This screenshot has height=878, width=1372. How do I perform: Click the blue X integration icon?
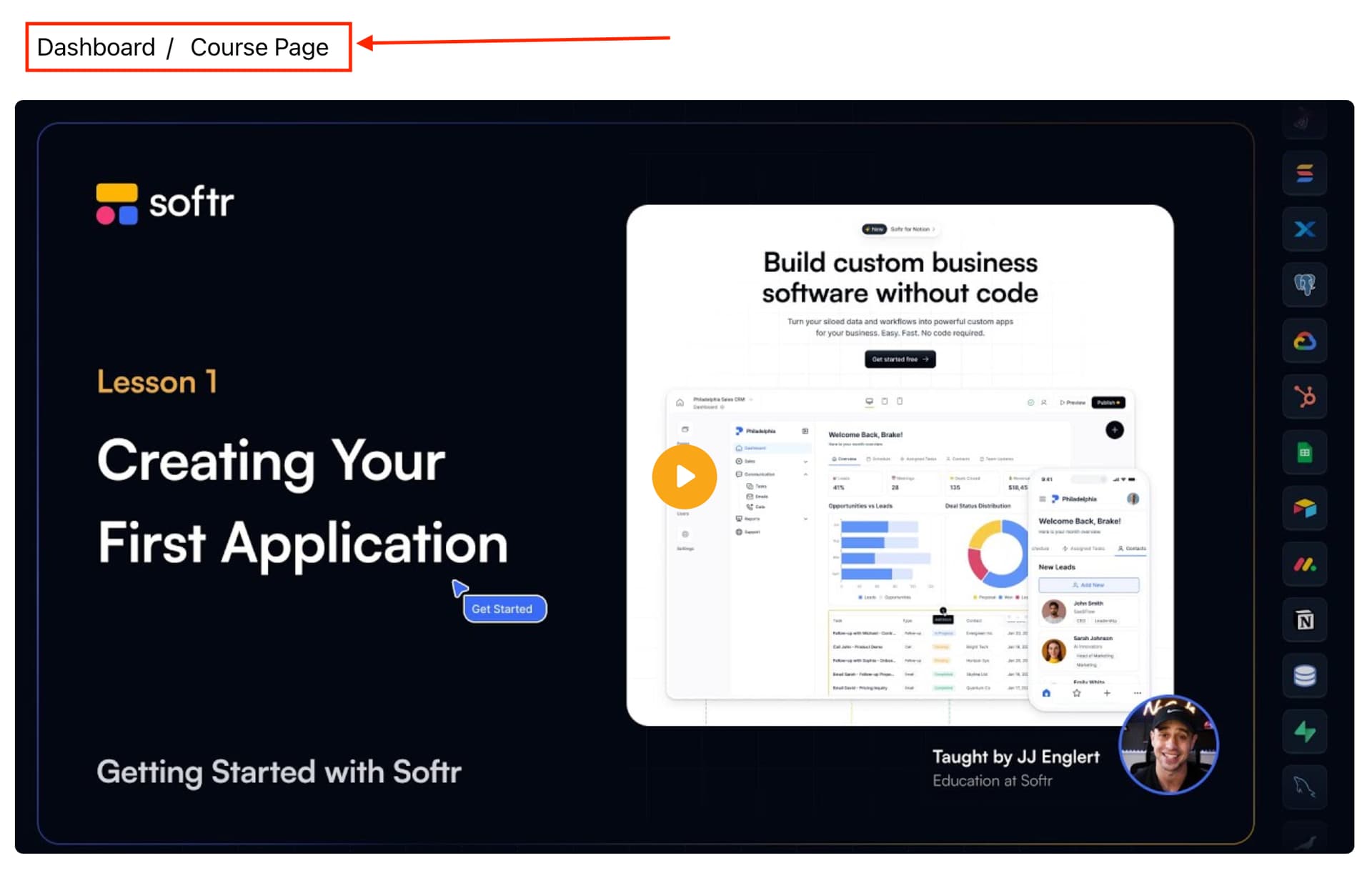click(x=1304, y=229)
